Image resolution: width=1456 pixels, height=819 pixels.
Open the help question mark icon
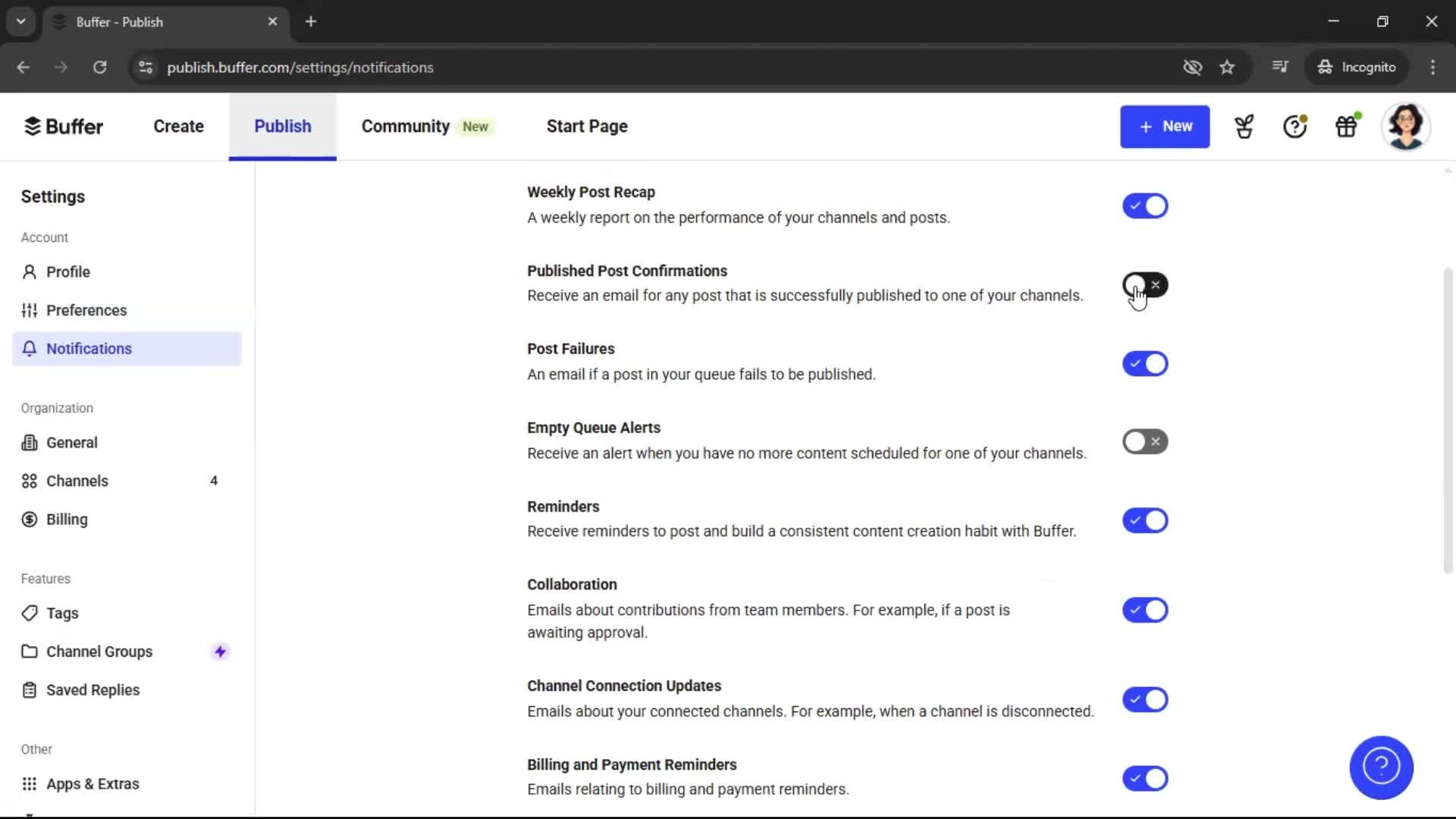pyautogui.click(x=1294, y=127)
